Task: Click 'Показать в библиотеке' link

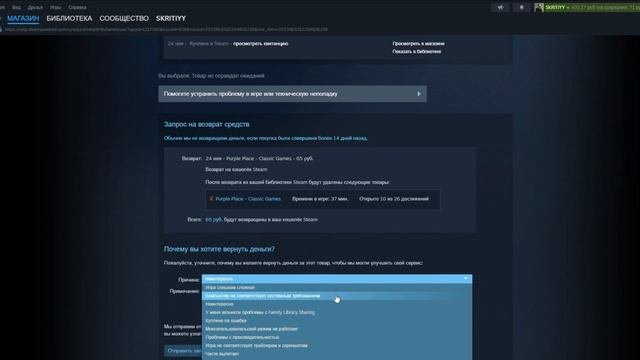Action: (x=417, y=51)
